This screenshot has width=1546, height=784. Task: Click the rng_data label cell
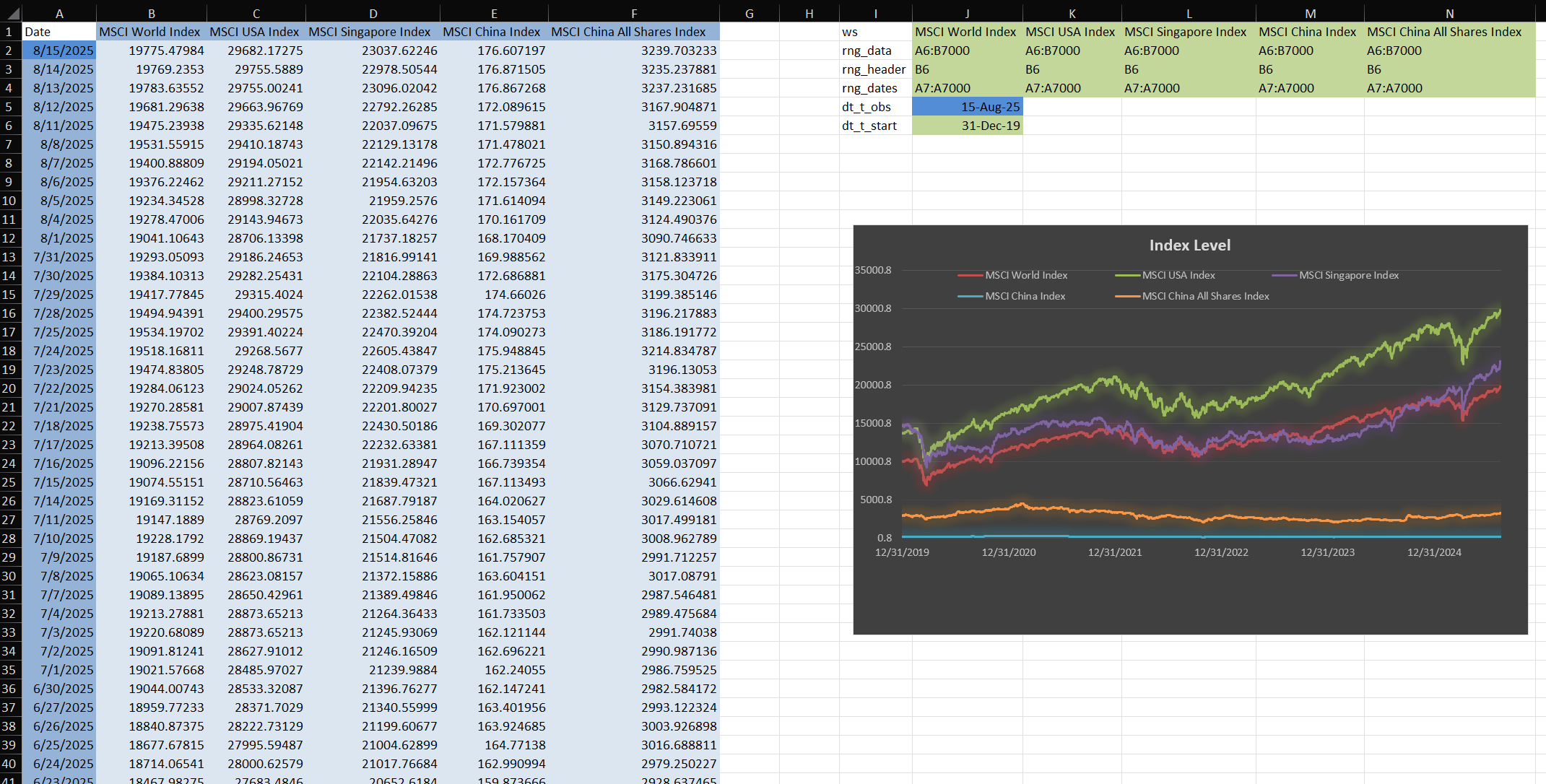(876, 51)
